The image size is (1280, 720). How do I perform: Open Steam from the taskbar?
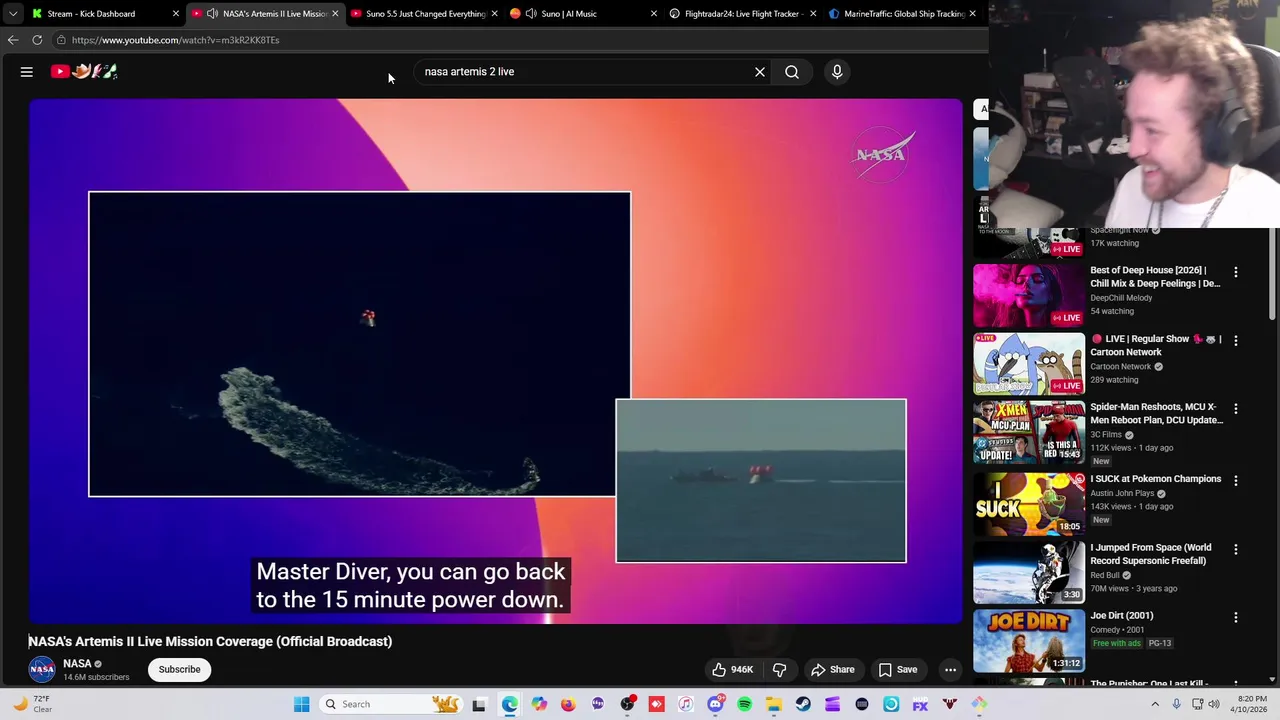click(803, 705)
